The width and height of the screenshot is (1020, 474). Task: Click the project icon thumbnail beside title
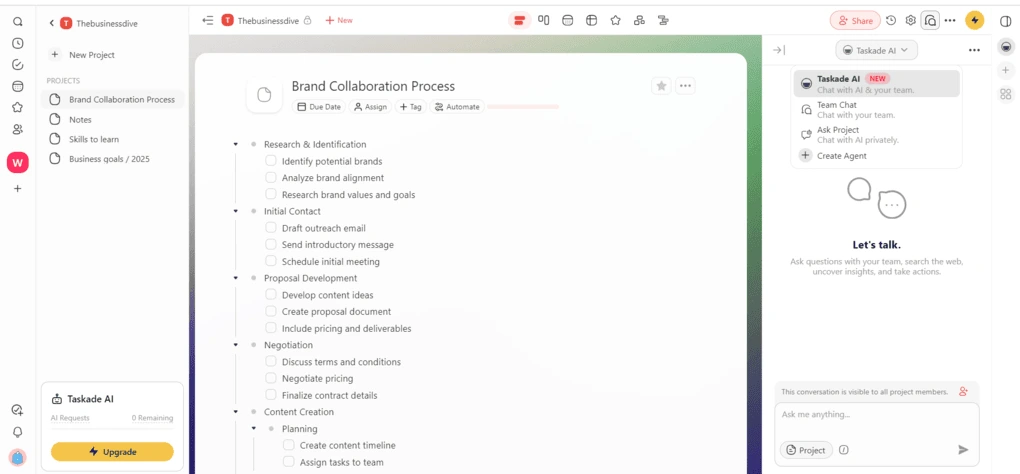click(x=264, y=95)
